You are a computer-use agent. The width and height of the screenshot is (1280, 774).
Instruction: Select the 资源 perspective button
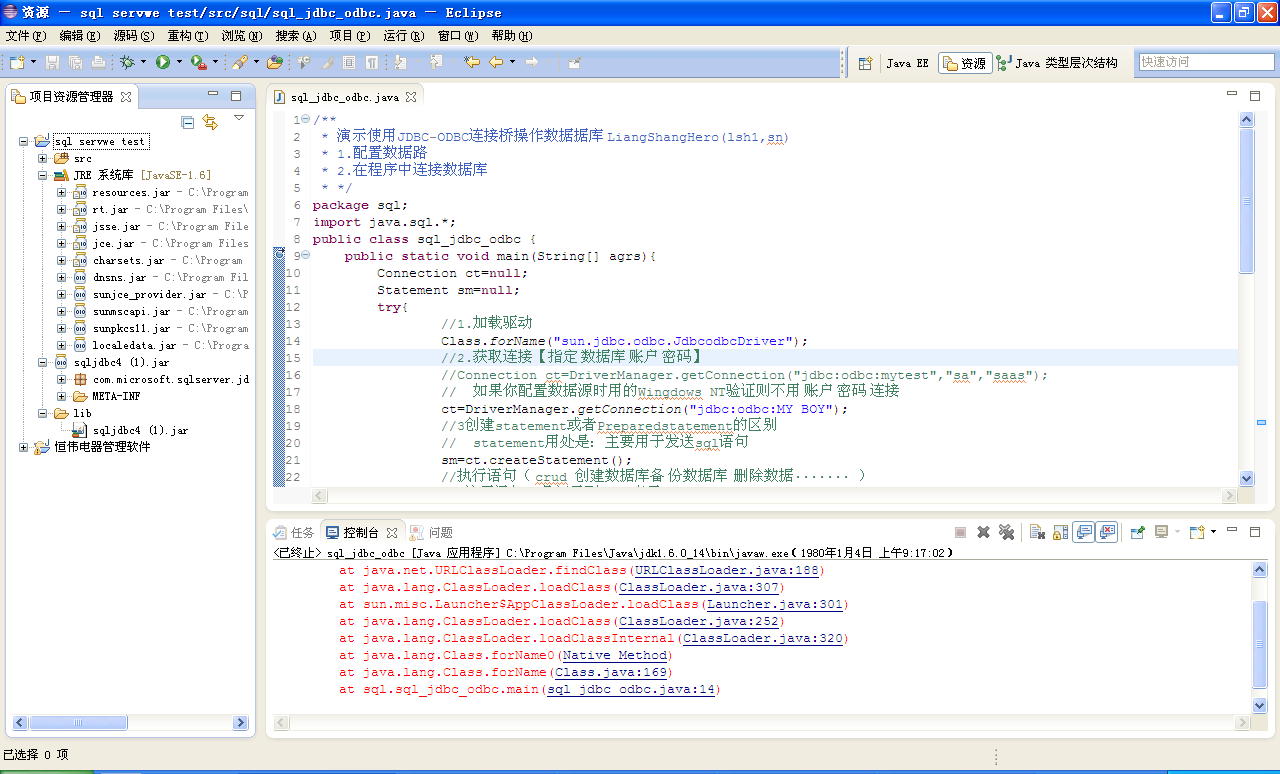tap(965, 63)
